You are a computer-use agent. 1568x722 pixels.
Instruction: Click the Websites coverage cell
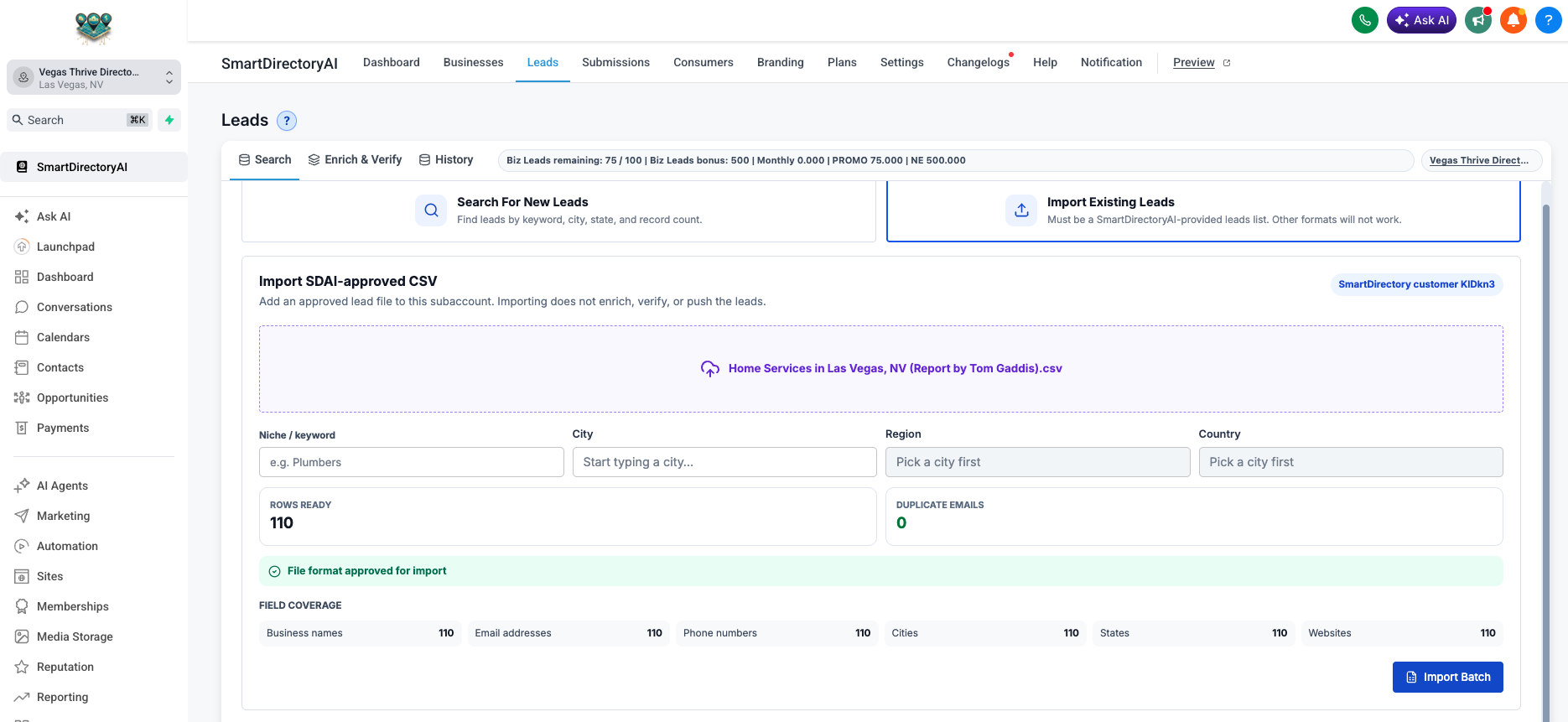1402,633
